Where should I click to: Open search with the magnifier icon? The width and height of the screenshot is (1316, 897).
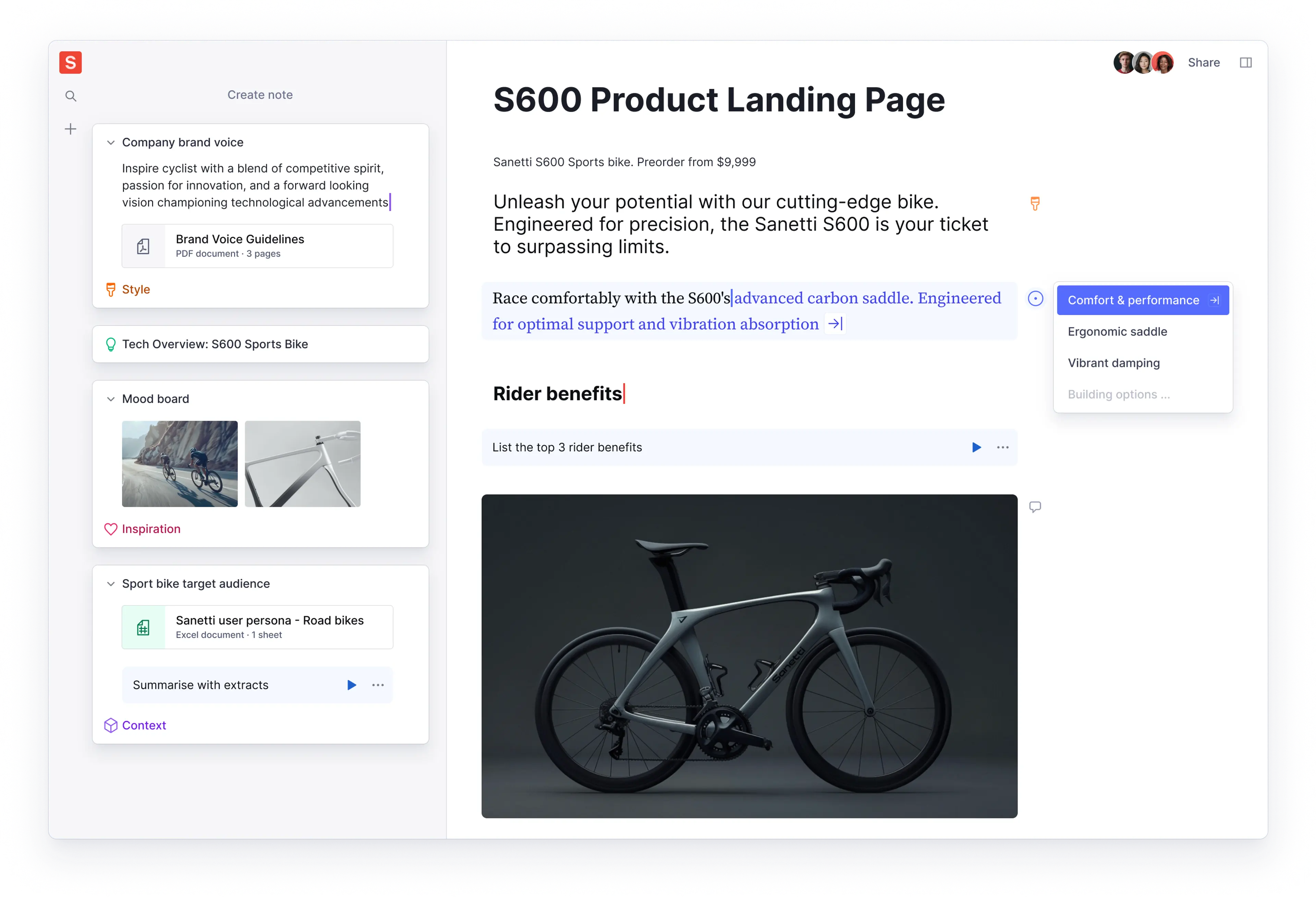[x=70, y=96]
